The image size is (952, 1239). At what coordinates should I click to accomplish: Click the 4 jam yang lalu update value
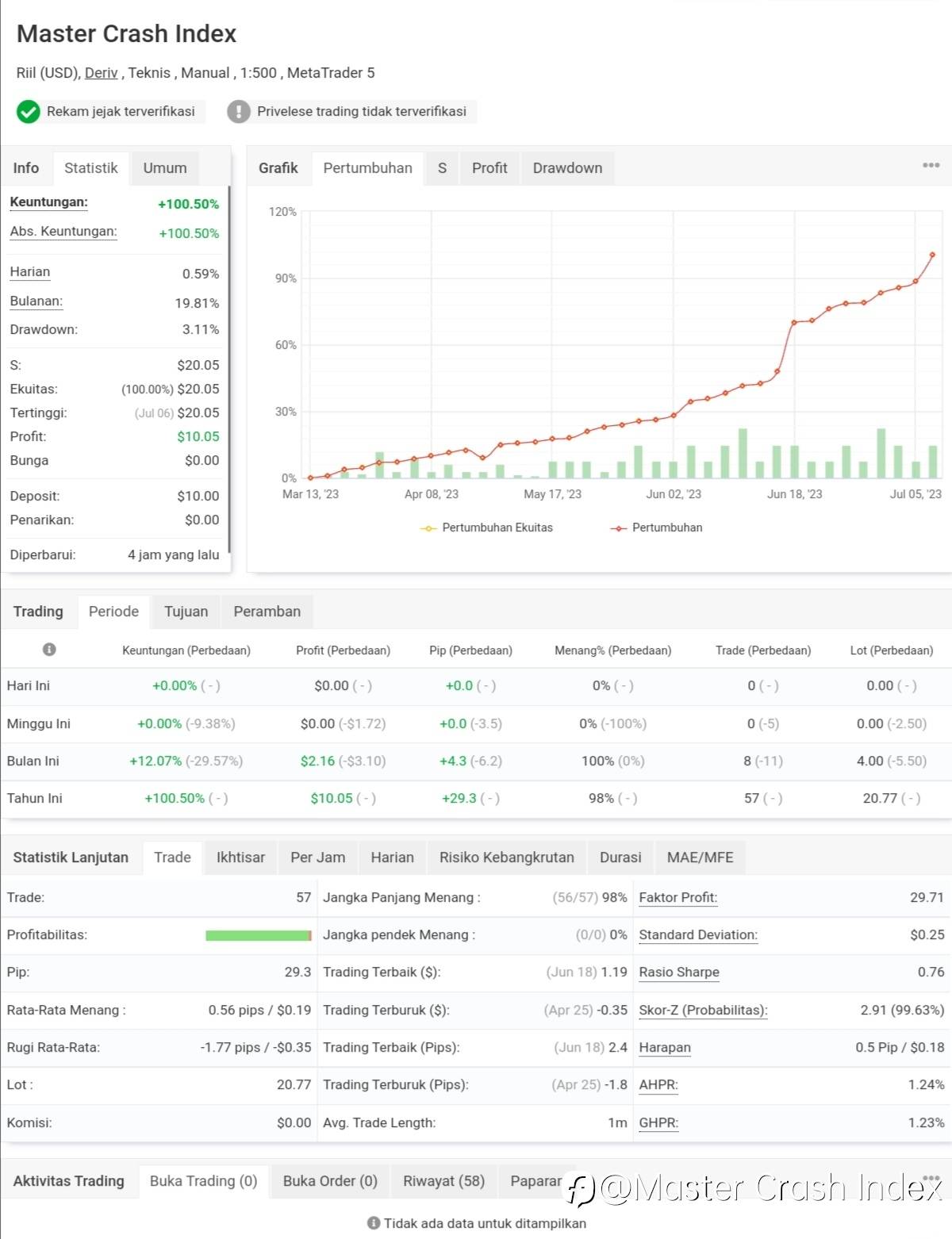pos(174,555)
